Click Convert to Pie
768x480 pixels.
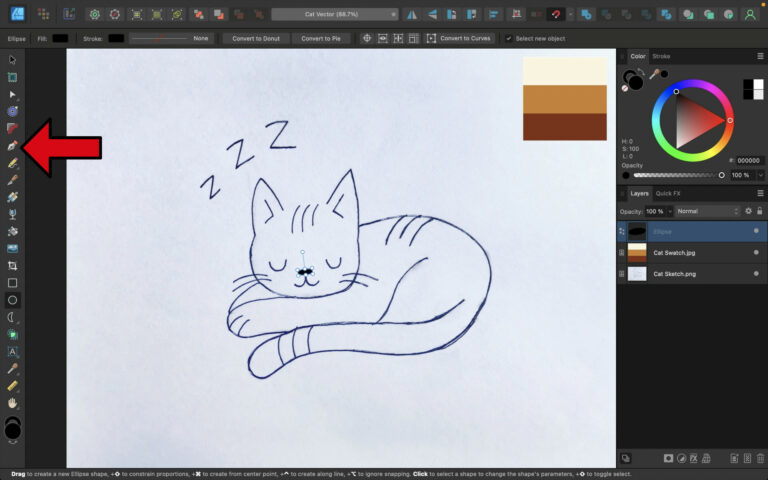(321, 38)
